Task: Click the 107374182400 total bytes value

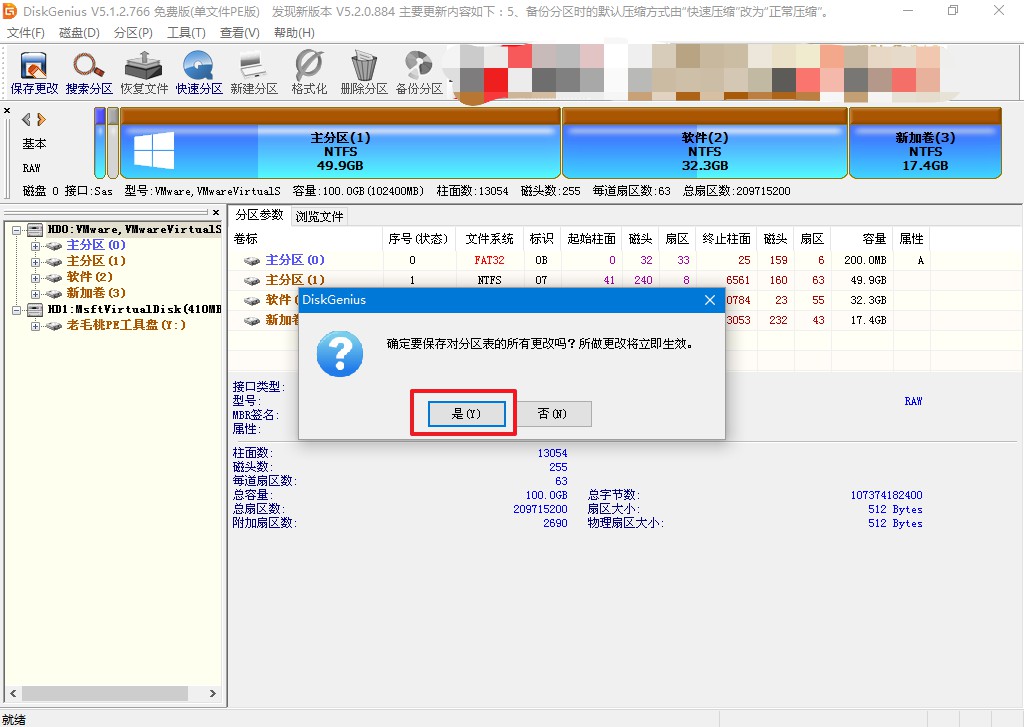Action: [886, 495]
